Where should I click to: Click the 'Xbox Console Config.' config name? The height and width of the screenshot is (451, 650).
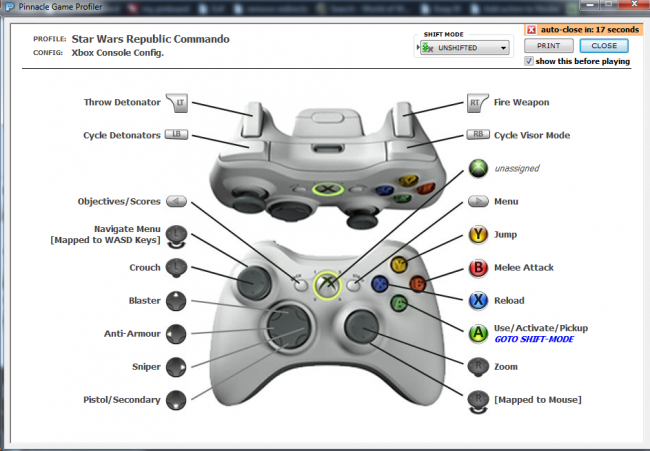coord(118,53)
